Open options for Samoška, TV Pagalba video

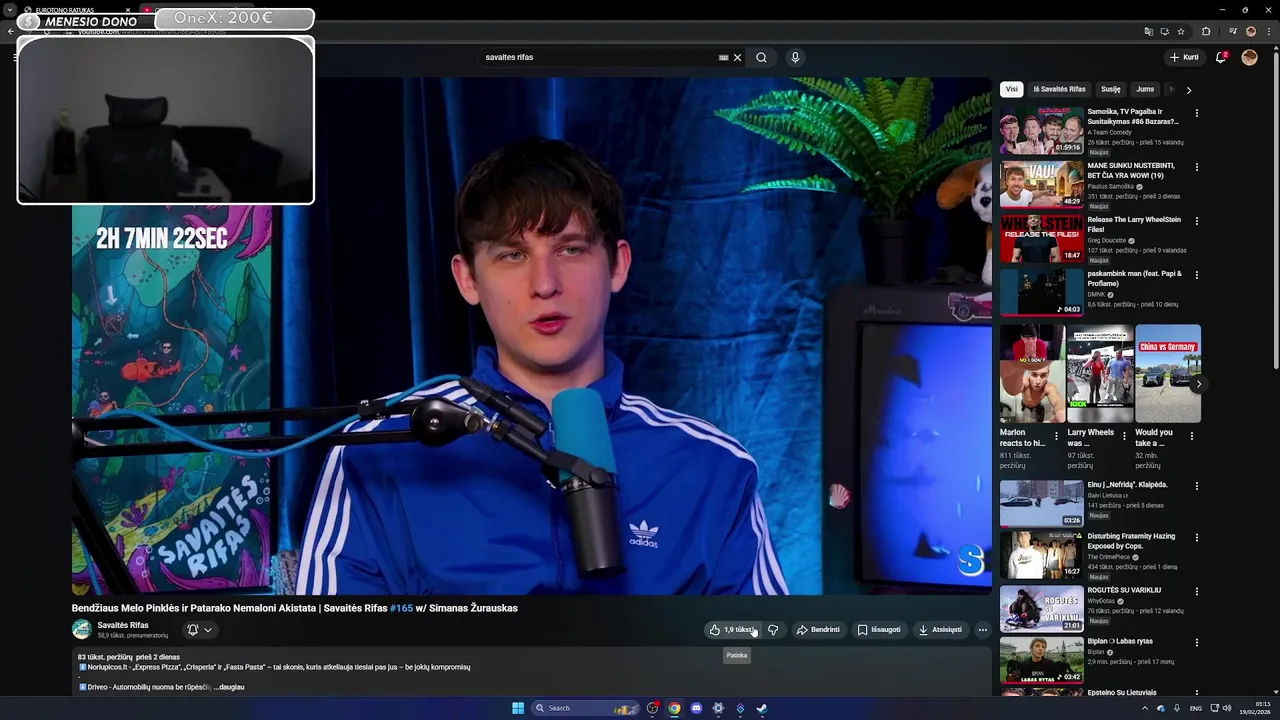pyautogui.click(x=1196, y=113)
